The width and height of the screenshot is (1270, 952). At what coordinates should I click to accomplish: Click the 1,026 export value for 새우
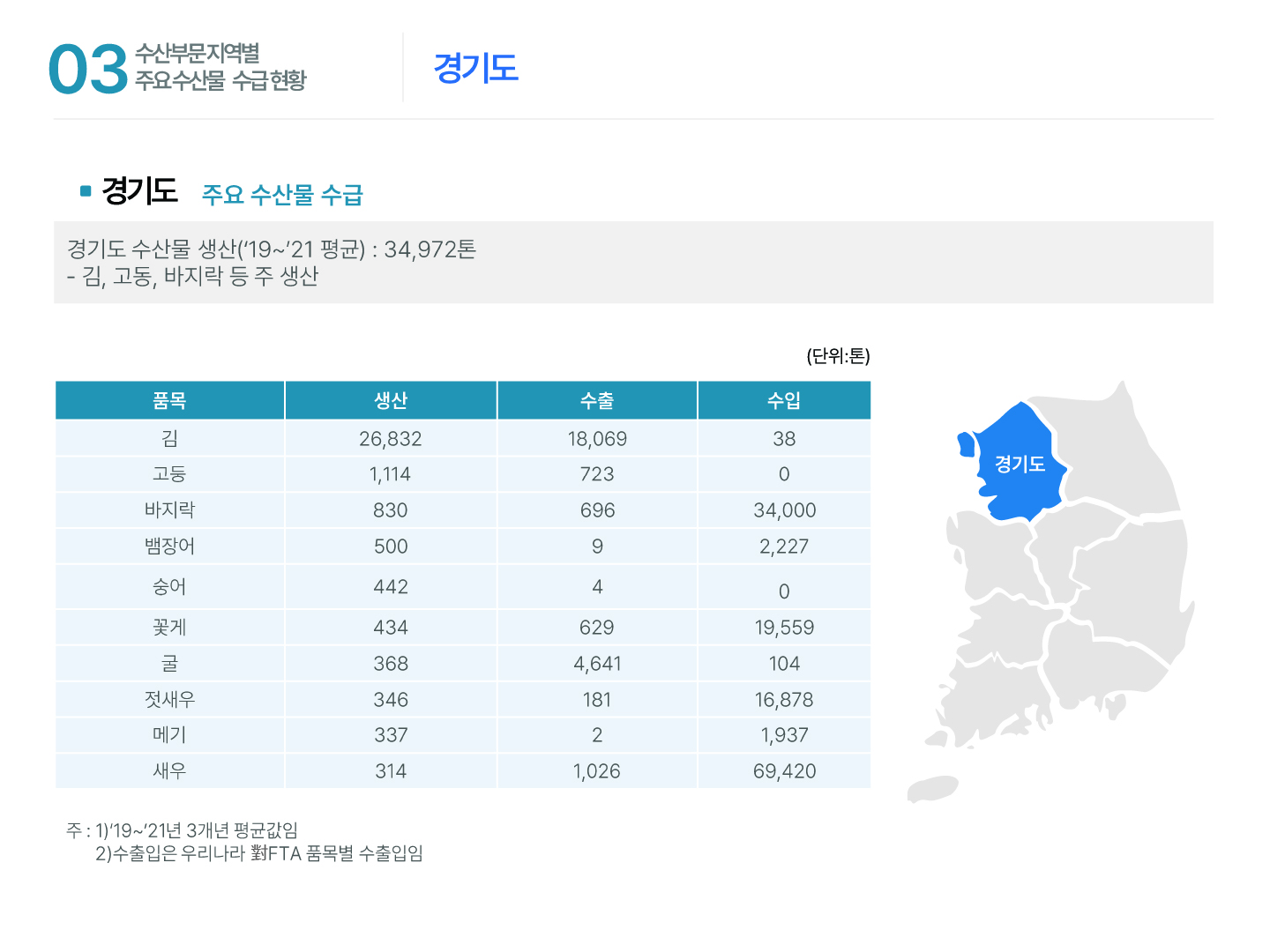pos(597,771)
